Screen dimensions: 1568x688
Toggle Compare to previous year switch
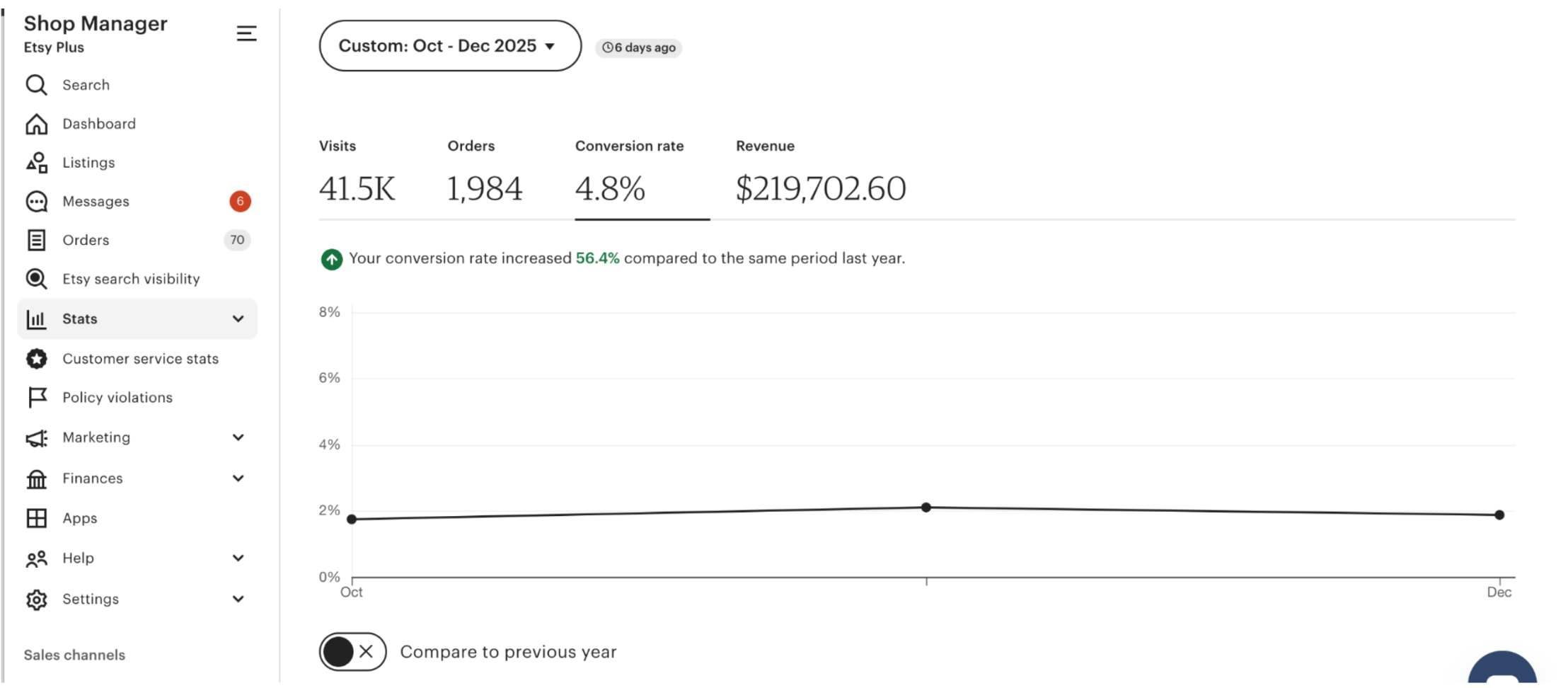[x=352, y=651]
